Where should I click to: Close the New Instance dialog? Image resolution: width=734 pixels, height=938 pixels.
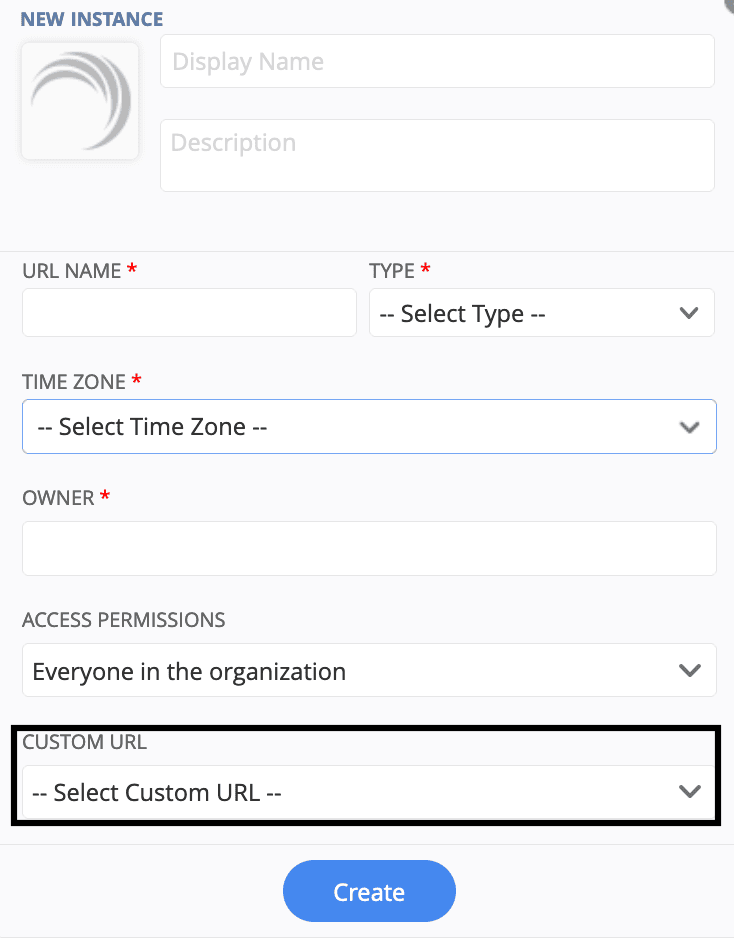(x=730, y=3)
